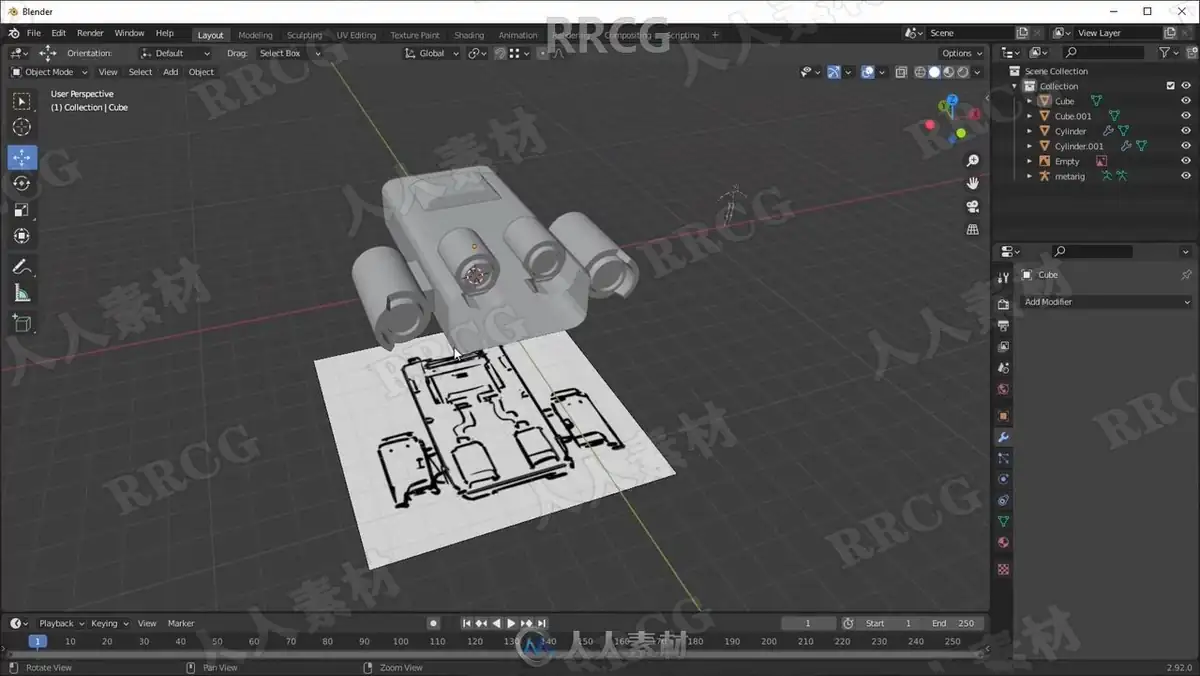Hide the metarig eye icon
This screenshot has width=1200, height=676.
(x=1186, y=176)
